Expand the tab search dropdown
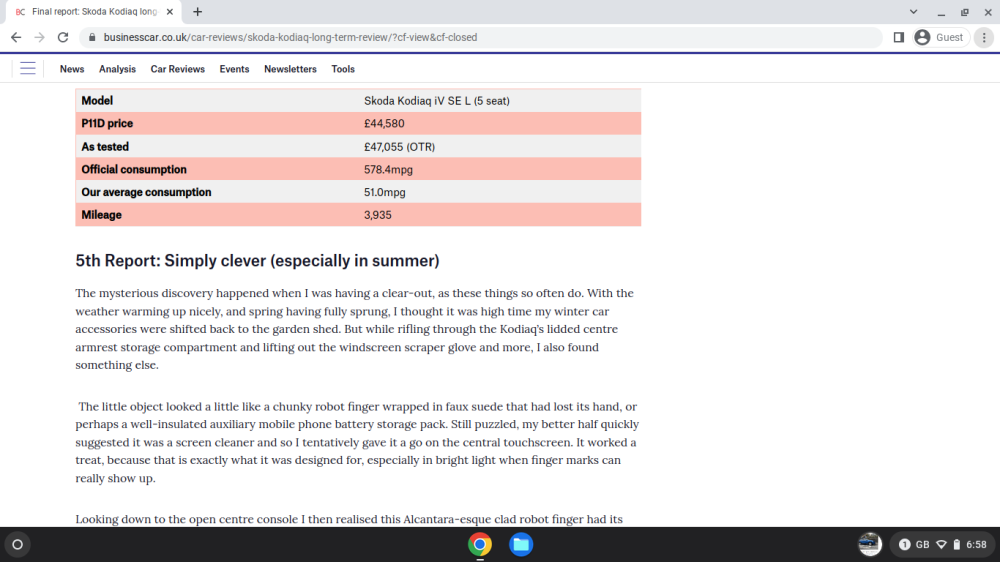Image resolution: width=1000 pixels, height=562 pixels. tap(913, 11)
